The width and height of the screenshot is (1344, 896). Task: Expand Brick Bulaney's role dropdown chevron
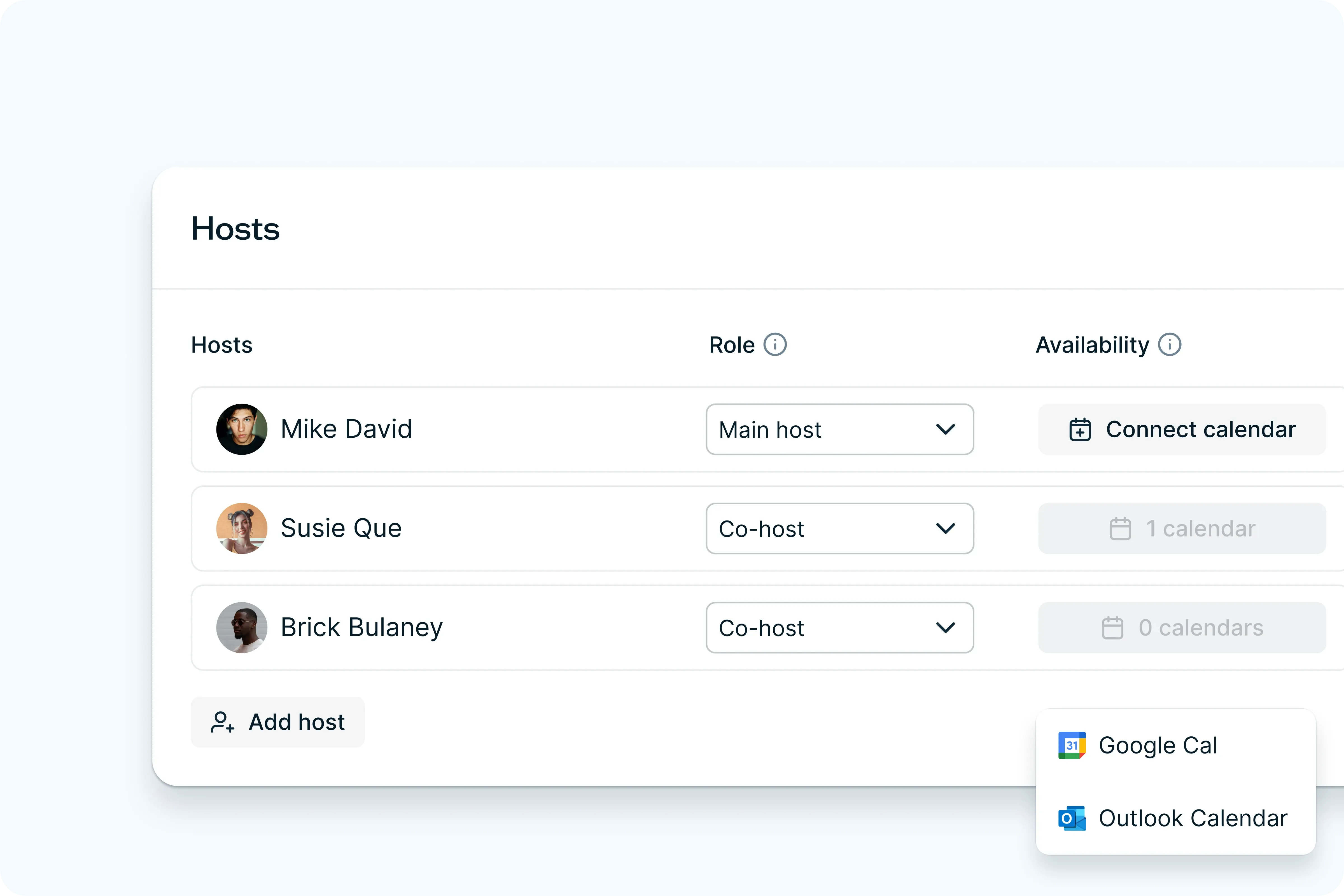click(x=945, y=627)
